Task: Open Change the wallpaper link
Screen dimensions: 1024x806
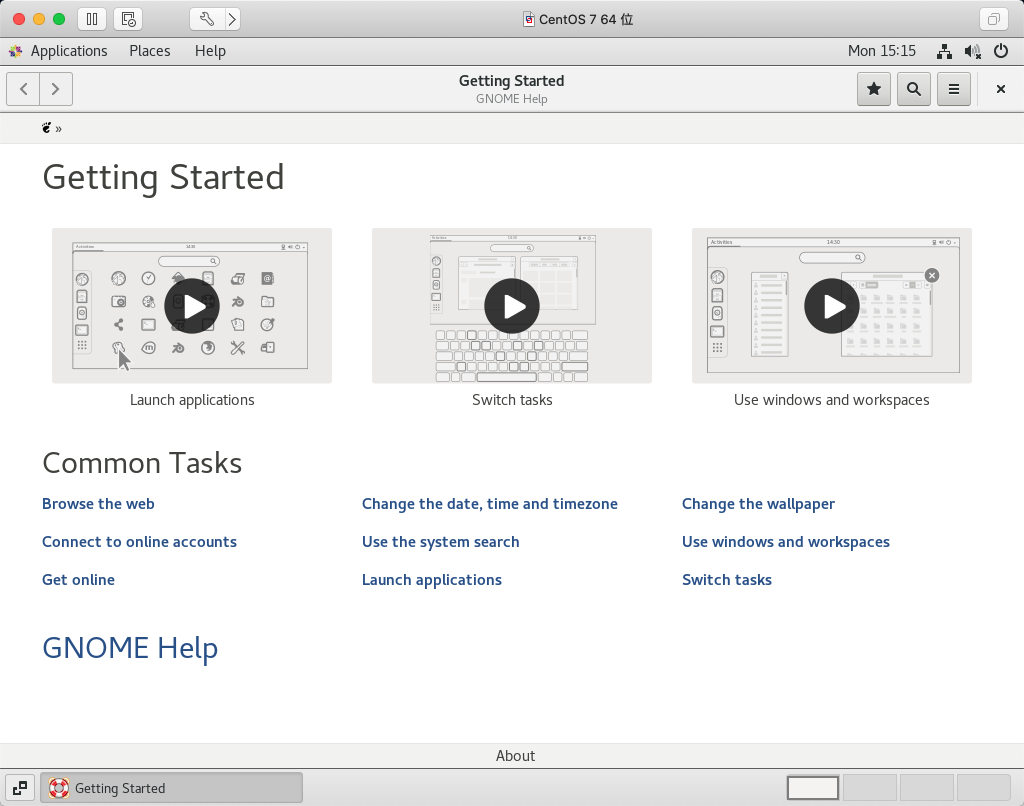Action: (758, 504)
